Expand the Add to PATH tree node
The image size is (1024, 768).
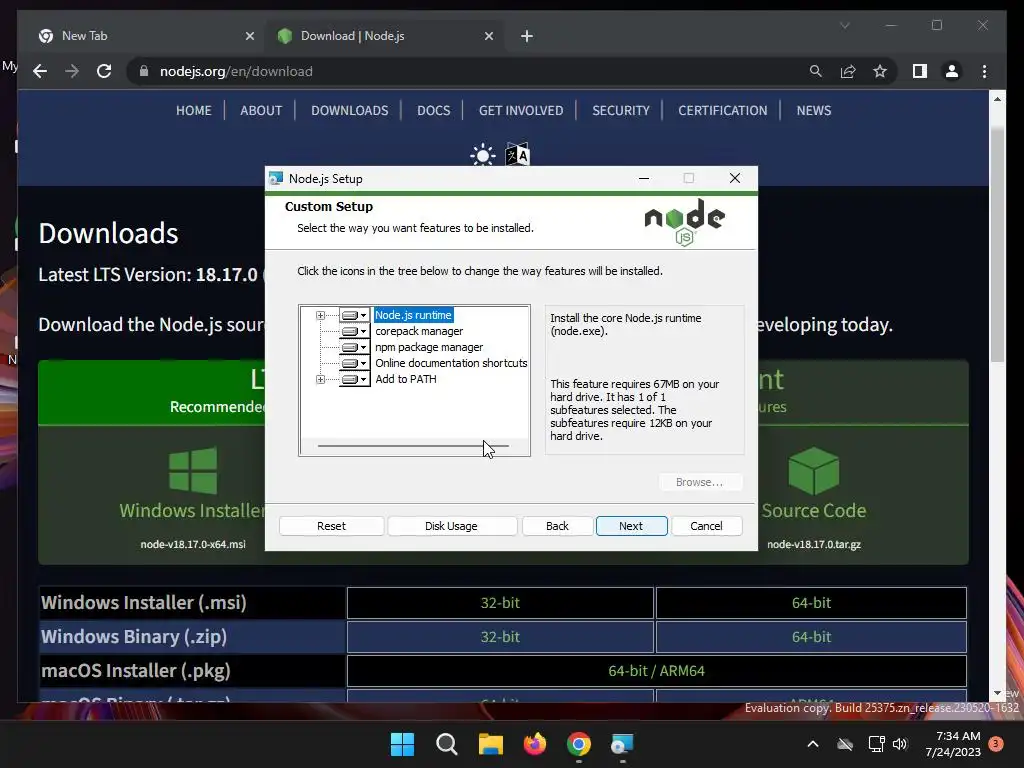coord(320,379)
